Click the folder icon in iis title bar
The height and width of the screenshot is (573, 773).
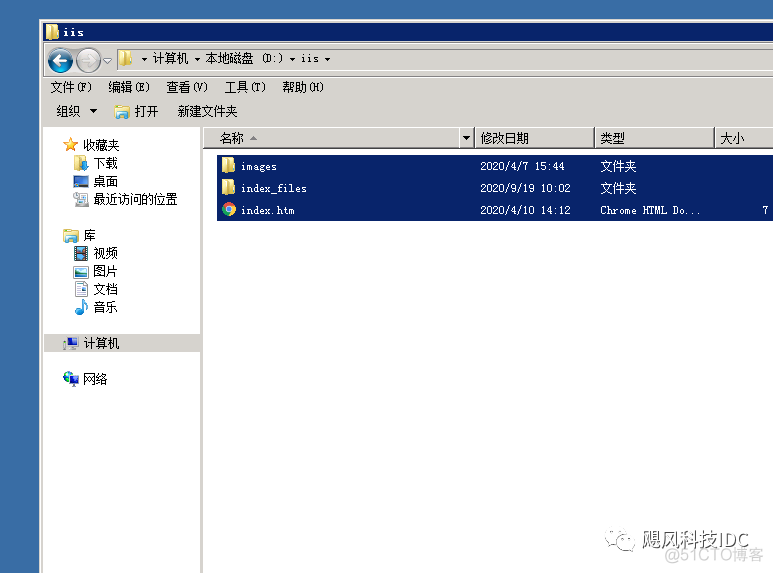[52, 32]
